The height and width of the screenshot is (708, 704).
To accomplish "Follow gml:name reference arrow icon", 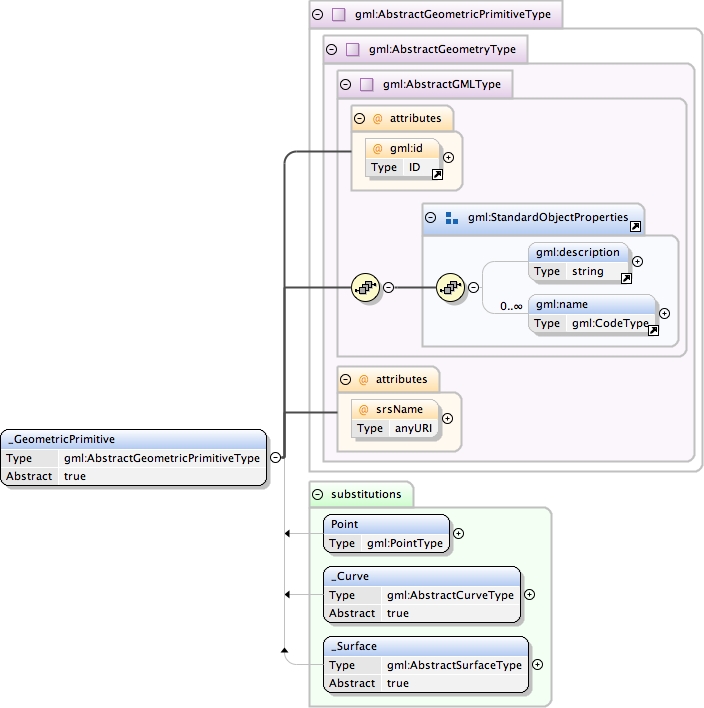I will (x=653, y=331).
